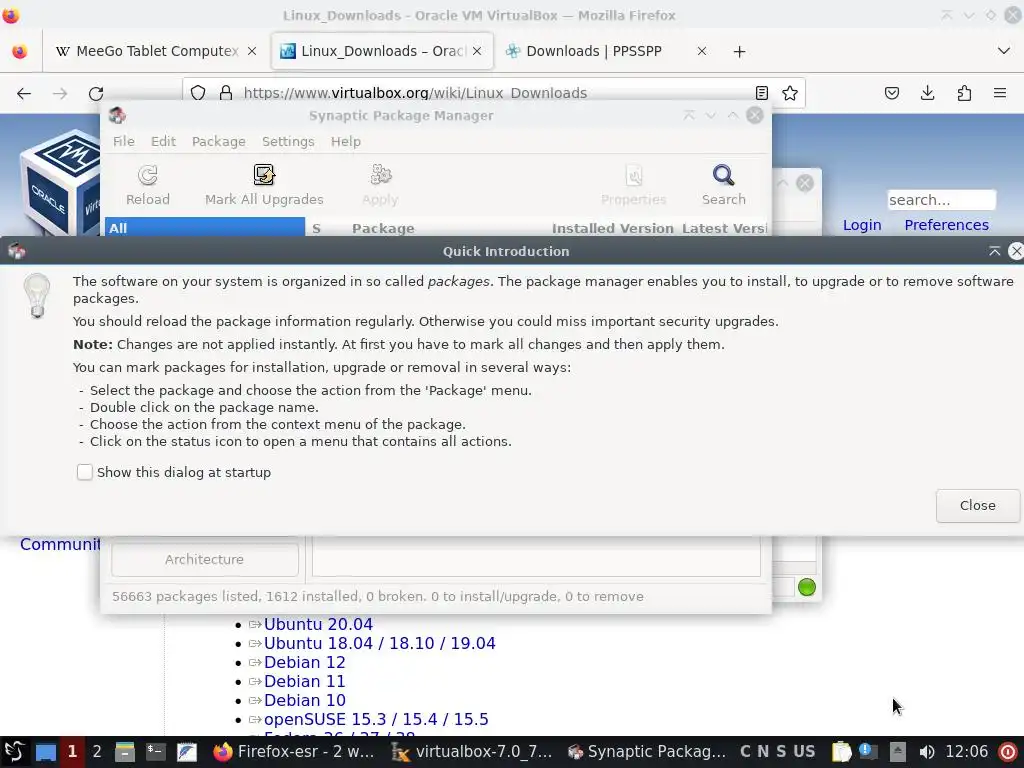Open the Firefox hamburger application menu
This screenshot has width=1024, height=768.
click(x=1000, y=93)
